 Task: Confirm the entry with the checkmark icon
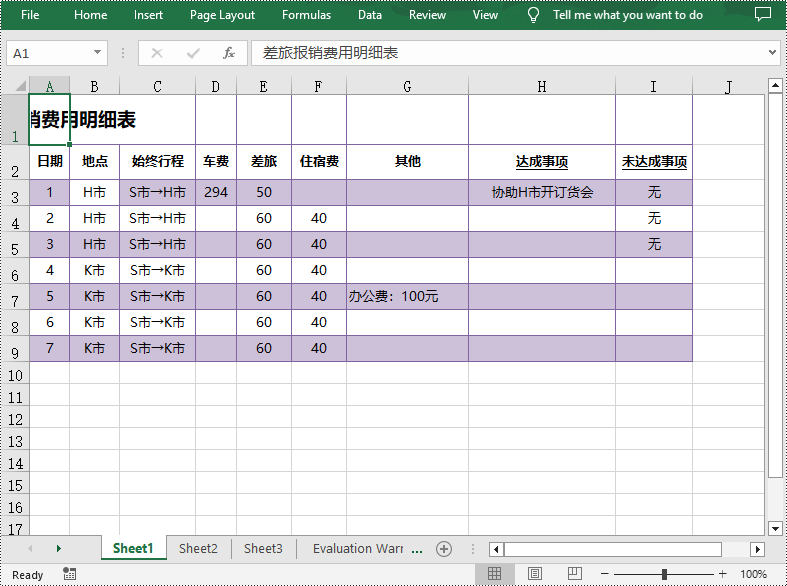point(193,53)
